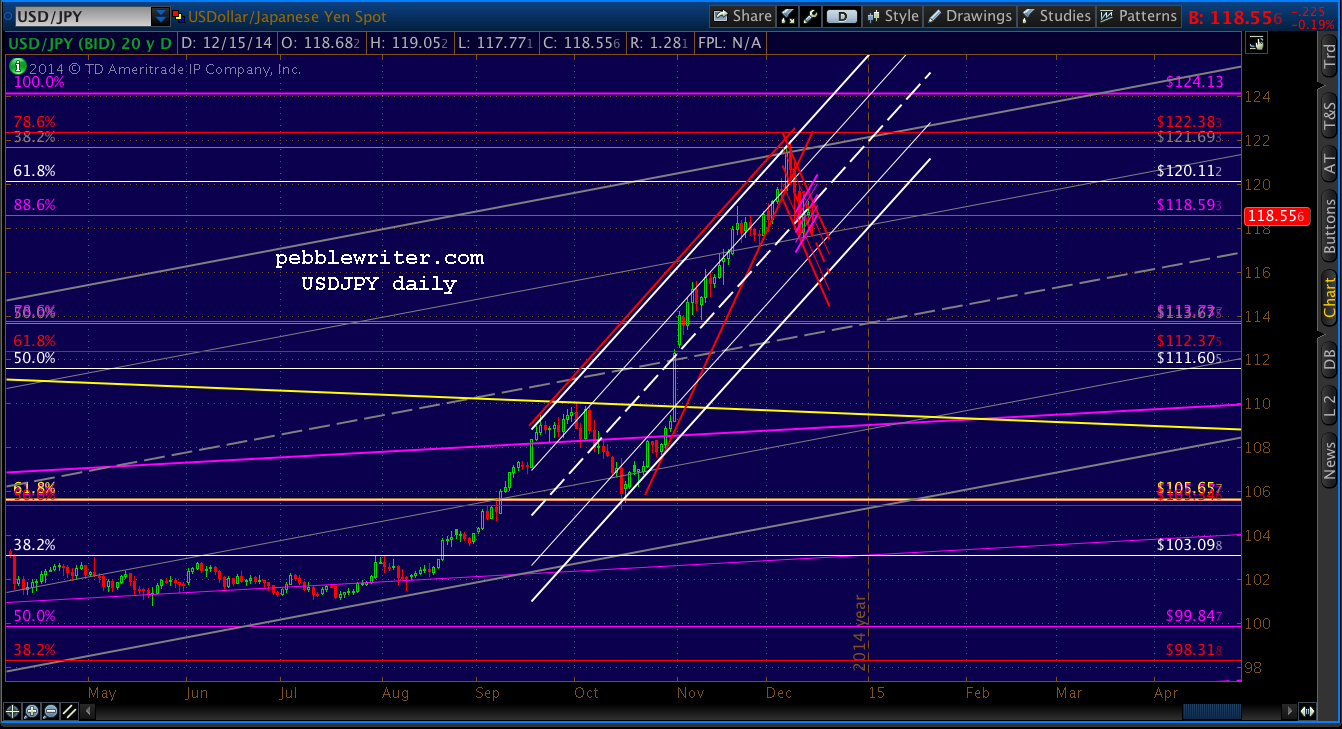Click the $99.84 Fibonacci price label
Image resolution: width=1342 pixels, height=729 pixels.
tap(1194, 616)
